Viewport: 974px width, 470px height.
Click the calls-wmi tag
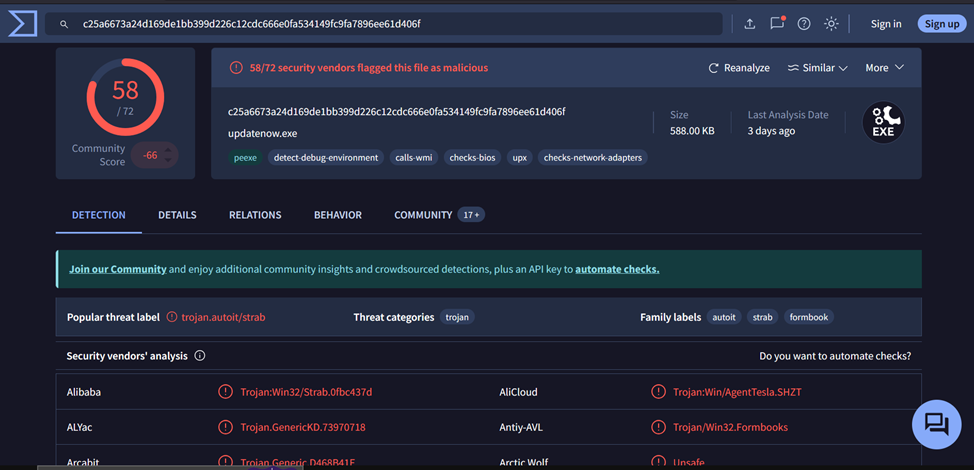[x=414, y=158]
